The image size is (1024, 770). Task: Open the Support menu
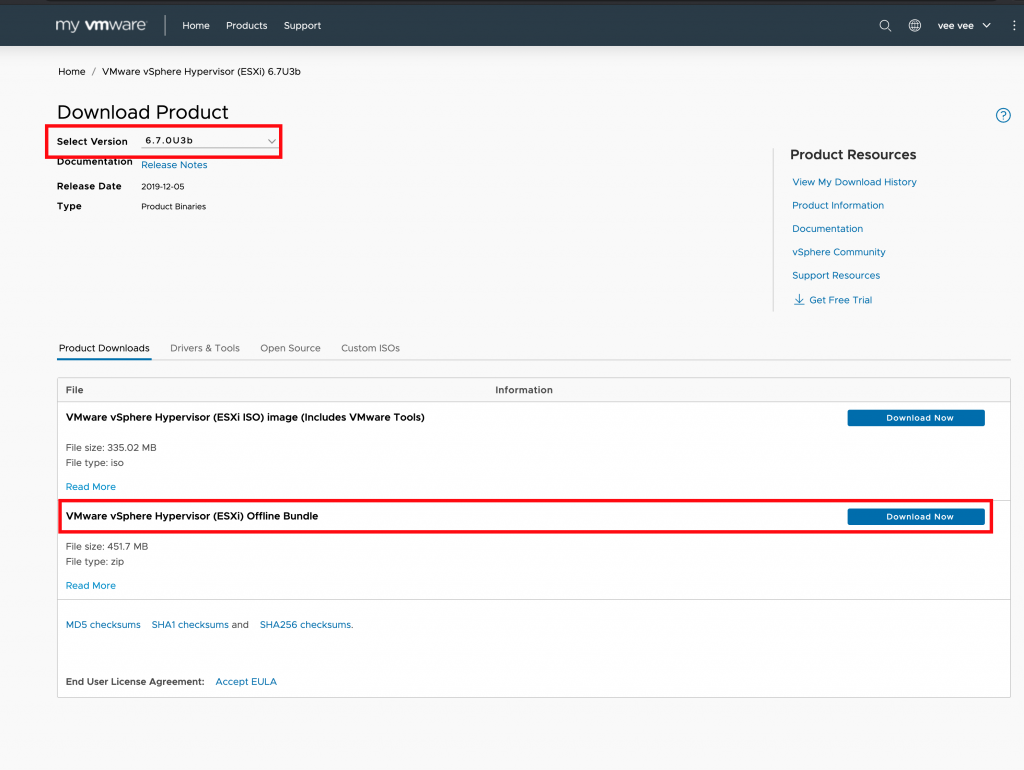302,26
